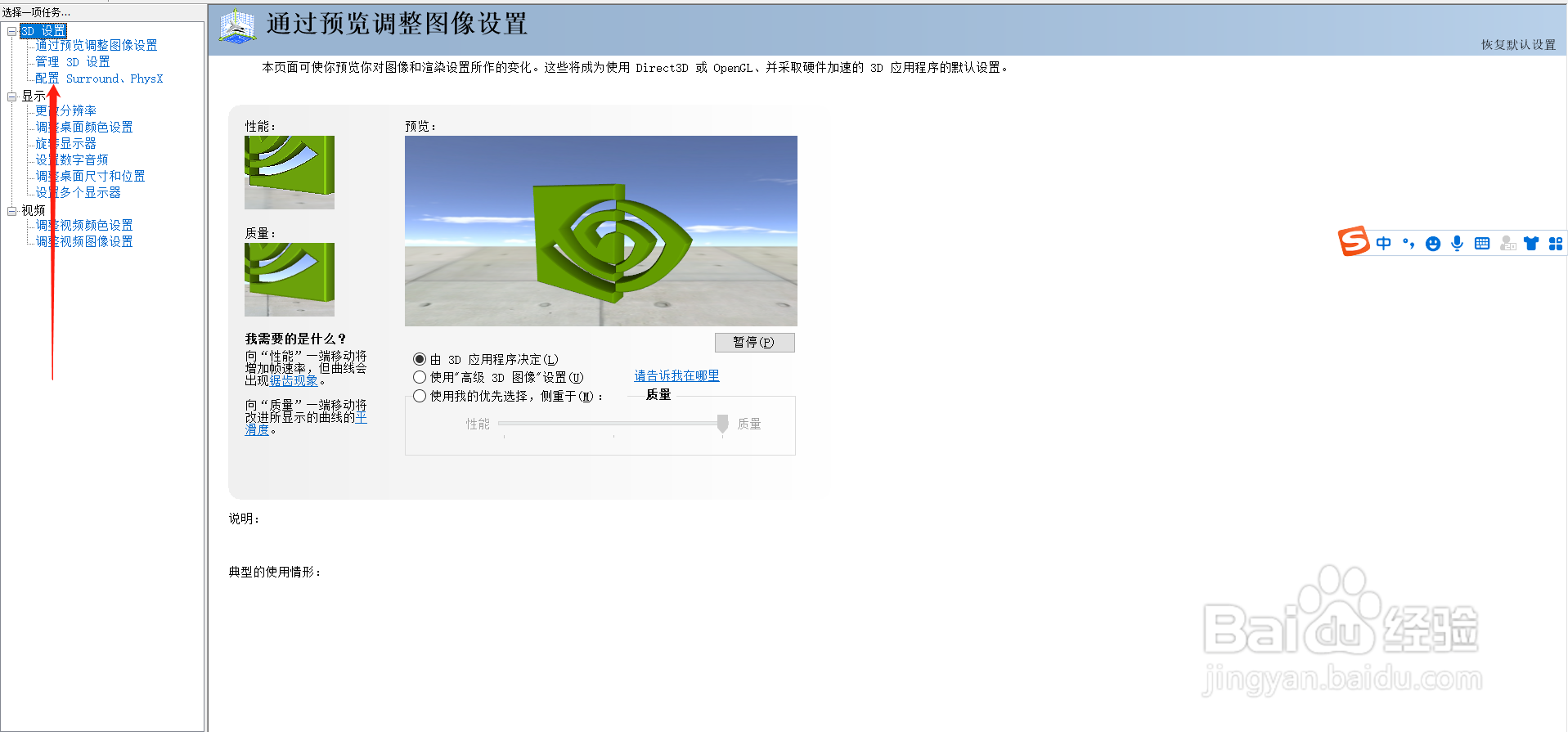The height and width of the screenshot is (732, 1568).
Task: Click the quality preview thumbnail
Action: [290, 280]
